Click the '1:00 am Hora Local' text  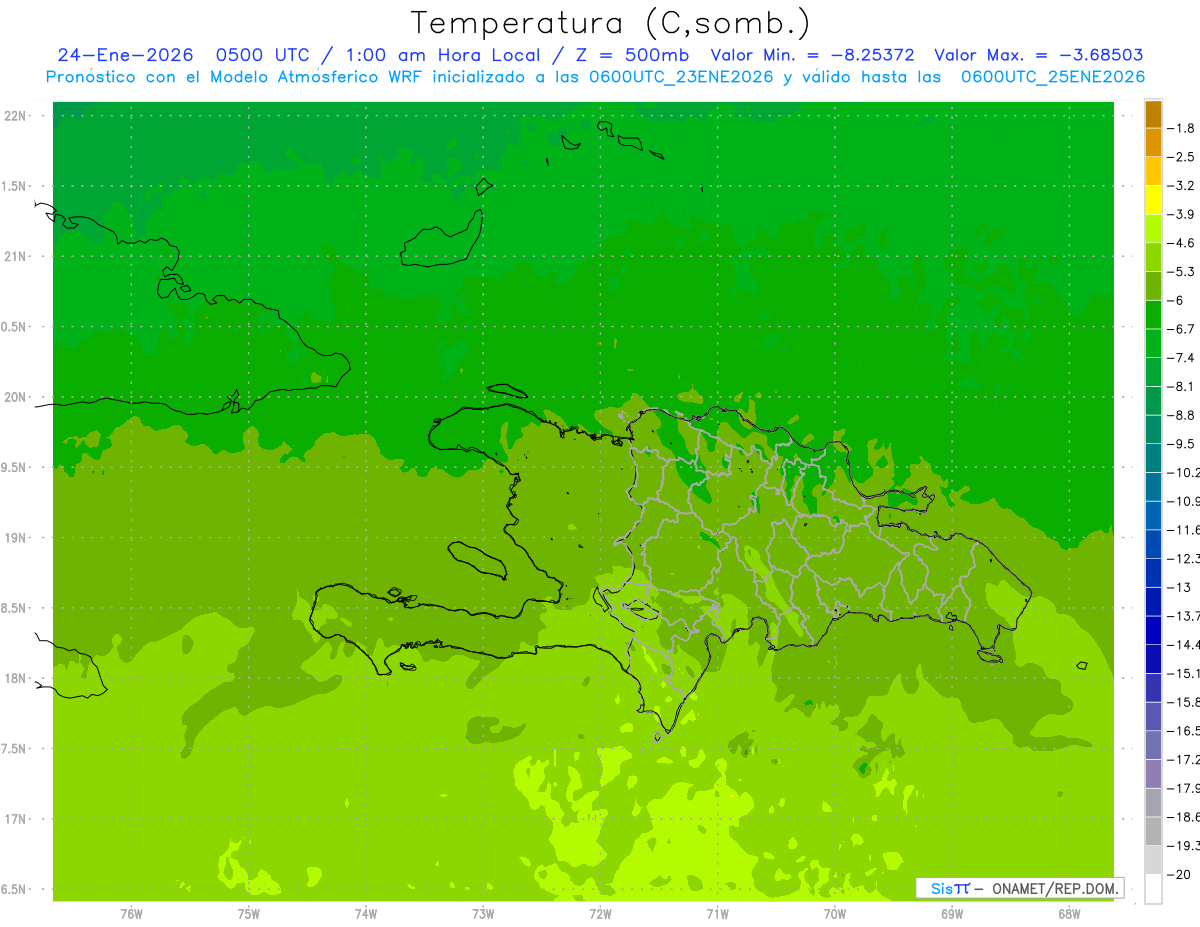(443, 55)
